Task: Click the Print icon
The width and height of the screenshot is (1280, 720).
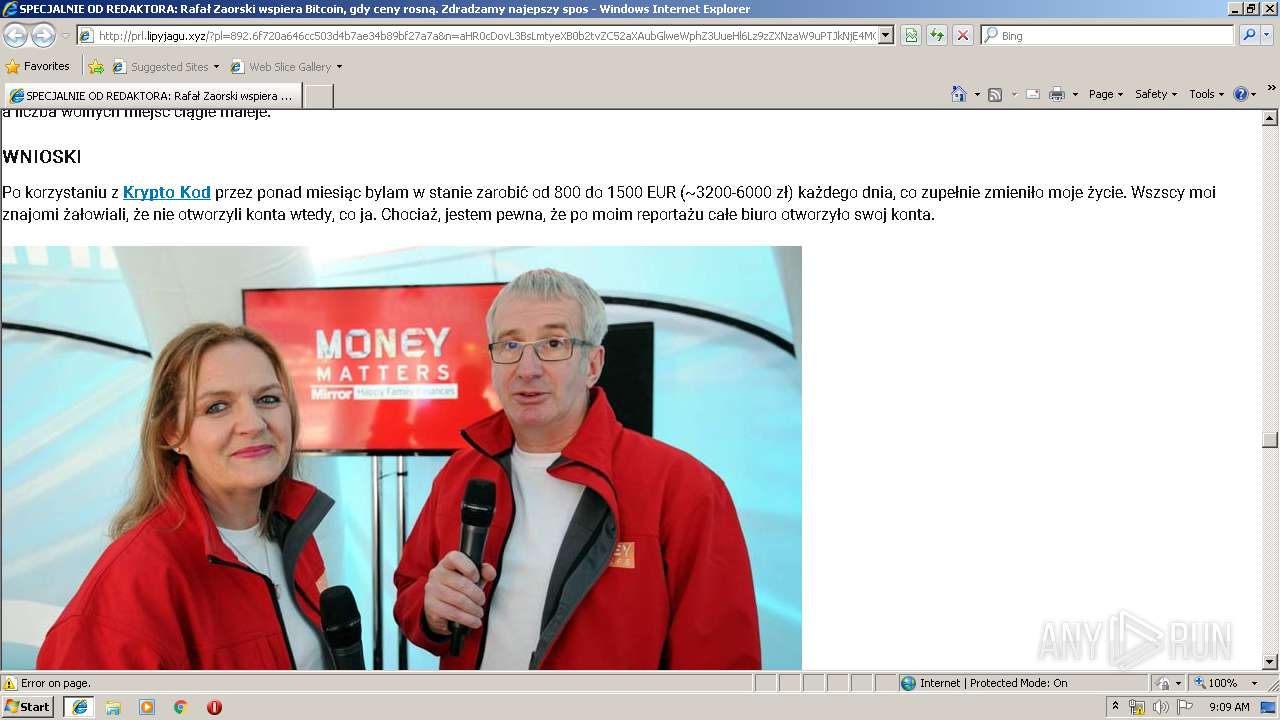Action: pos(1057,94)
